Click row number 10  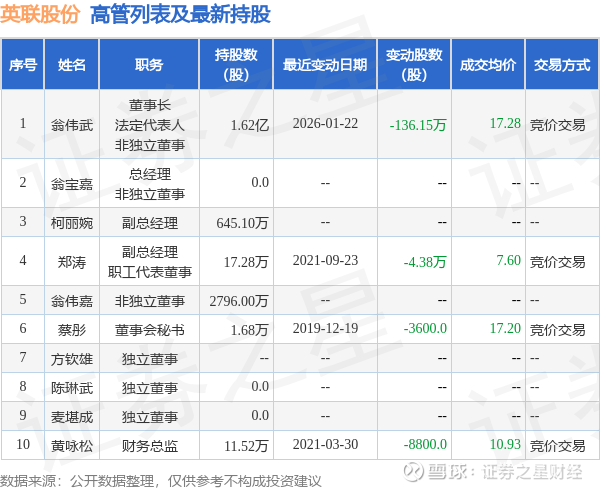[23, 444]
